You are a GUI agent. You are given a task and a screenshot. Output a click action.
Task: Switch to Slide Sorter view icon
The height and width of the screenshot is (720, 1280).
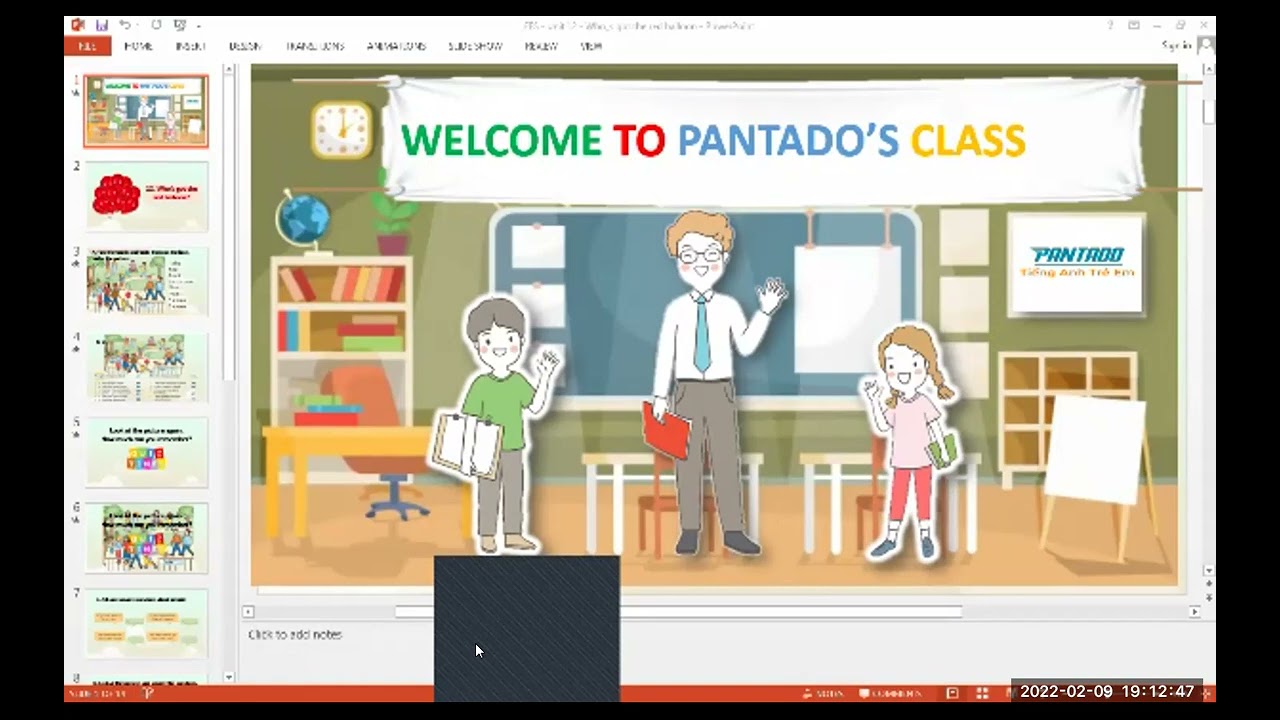pos(982,693)
